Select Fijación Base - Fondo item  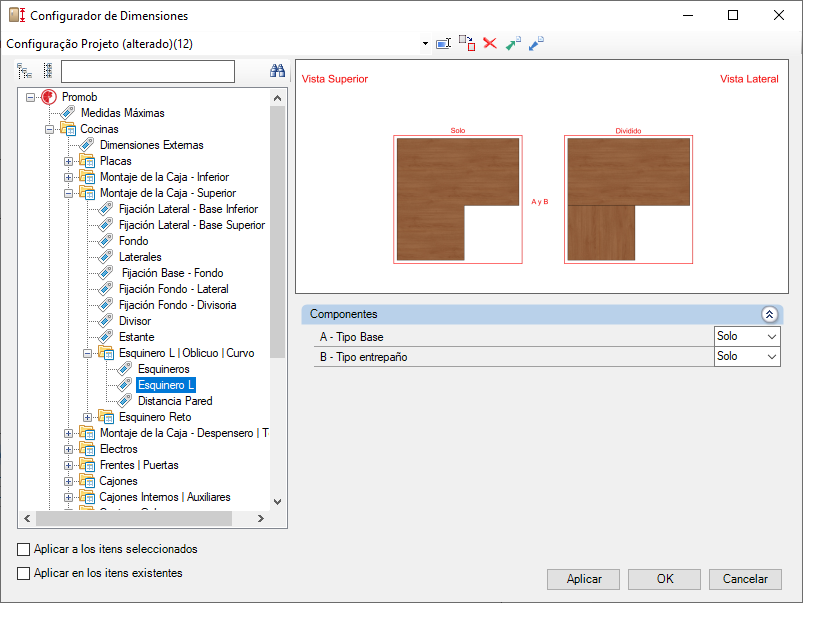click(172, 273)
